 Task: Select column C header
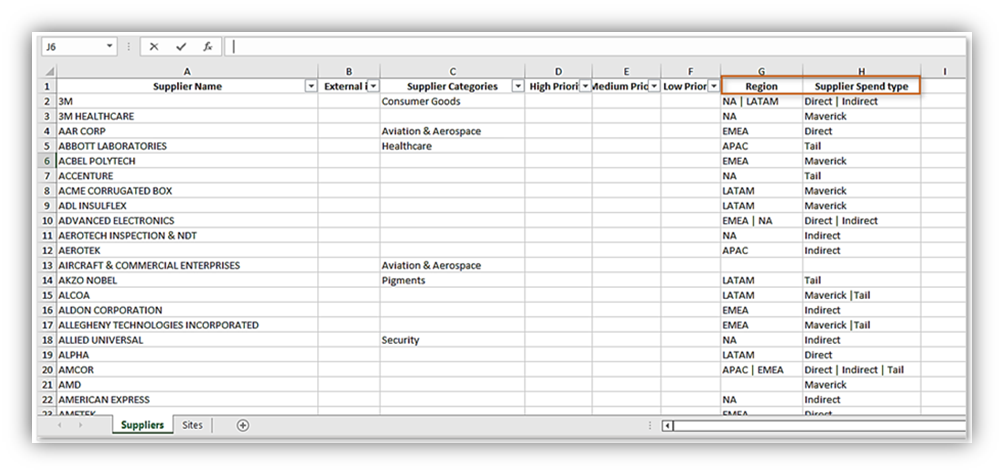pyautogui.click(x=453, y=72)
